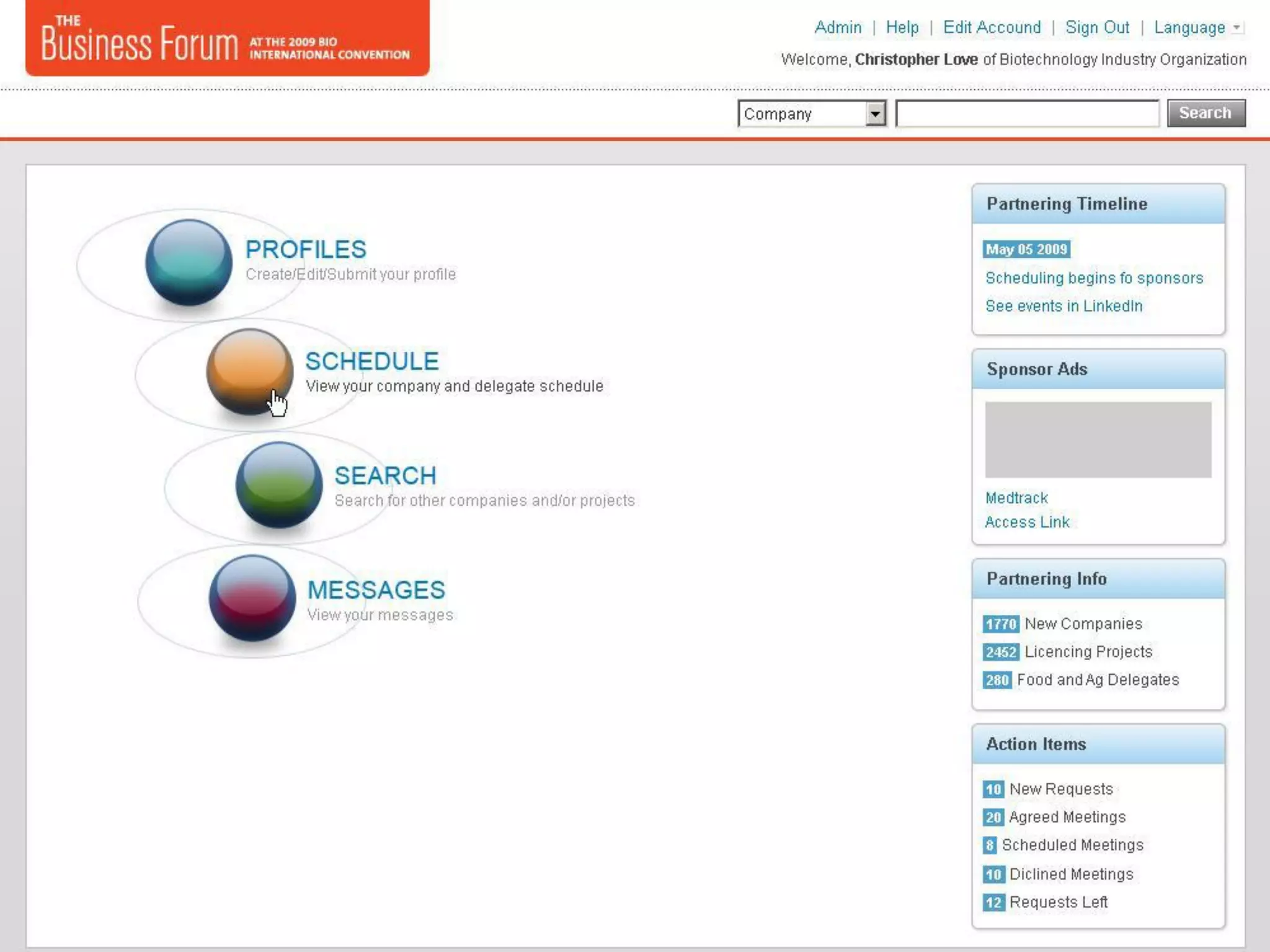Click the Medtrack Access Link
Screen dimensions: 1270x952
pyautogui.click(x=1027, y=522)
